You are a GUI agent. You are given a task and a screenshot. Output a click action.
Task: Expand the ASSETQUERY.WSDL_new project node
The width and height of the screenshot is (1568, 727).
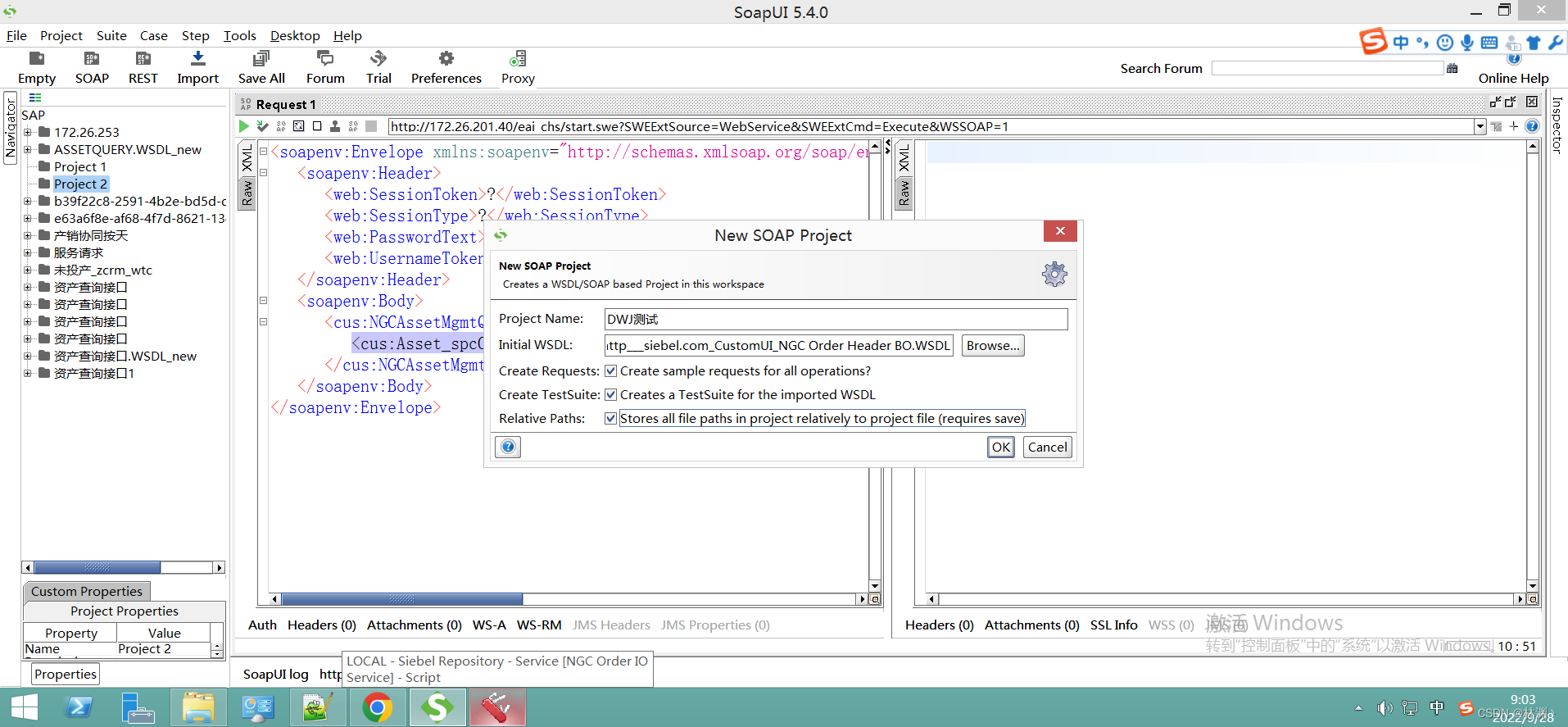28,149
